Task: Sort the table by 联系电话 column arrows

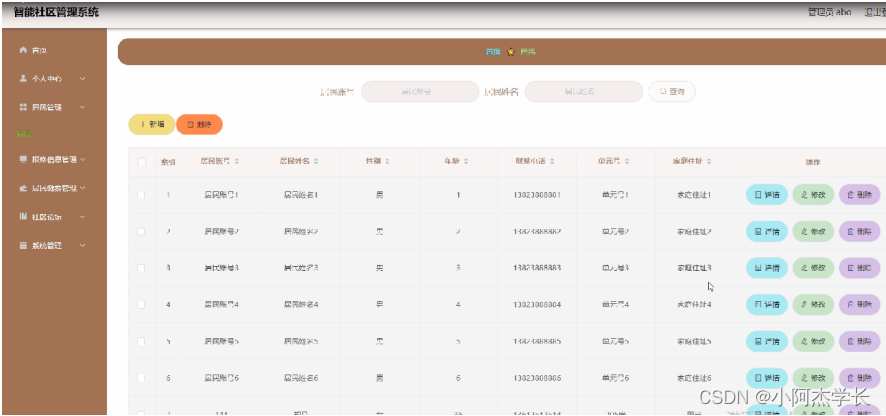Action: point(550,162)
